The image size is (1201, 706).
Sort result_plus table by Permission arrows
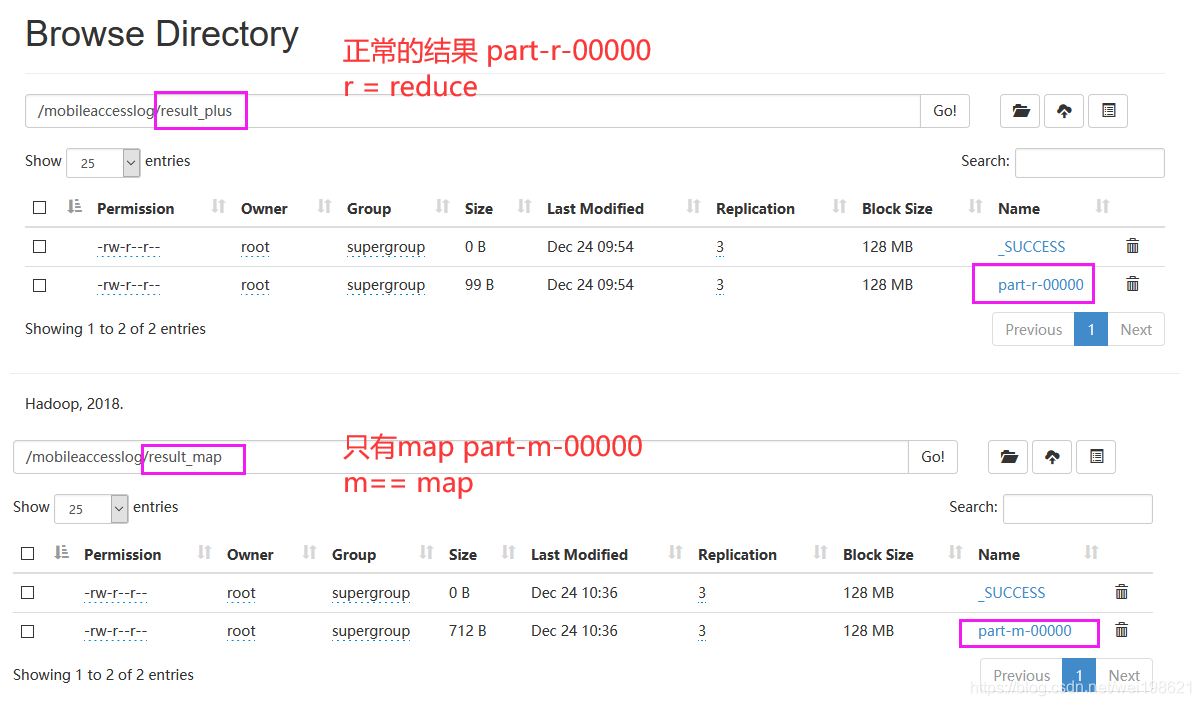219,207
